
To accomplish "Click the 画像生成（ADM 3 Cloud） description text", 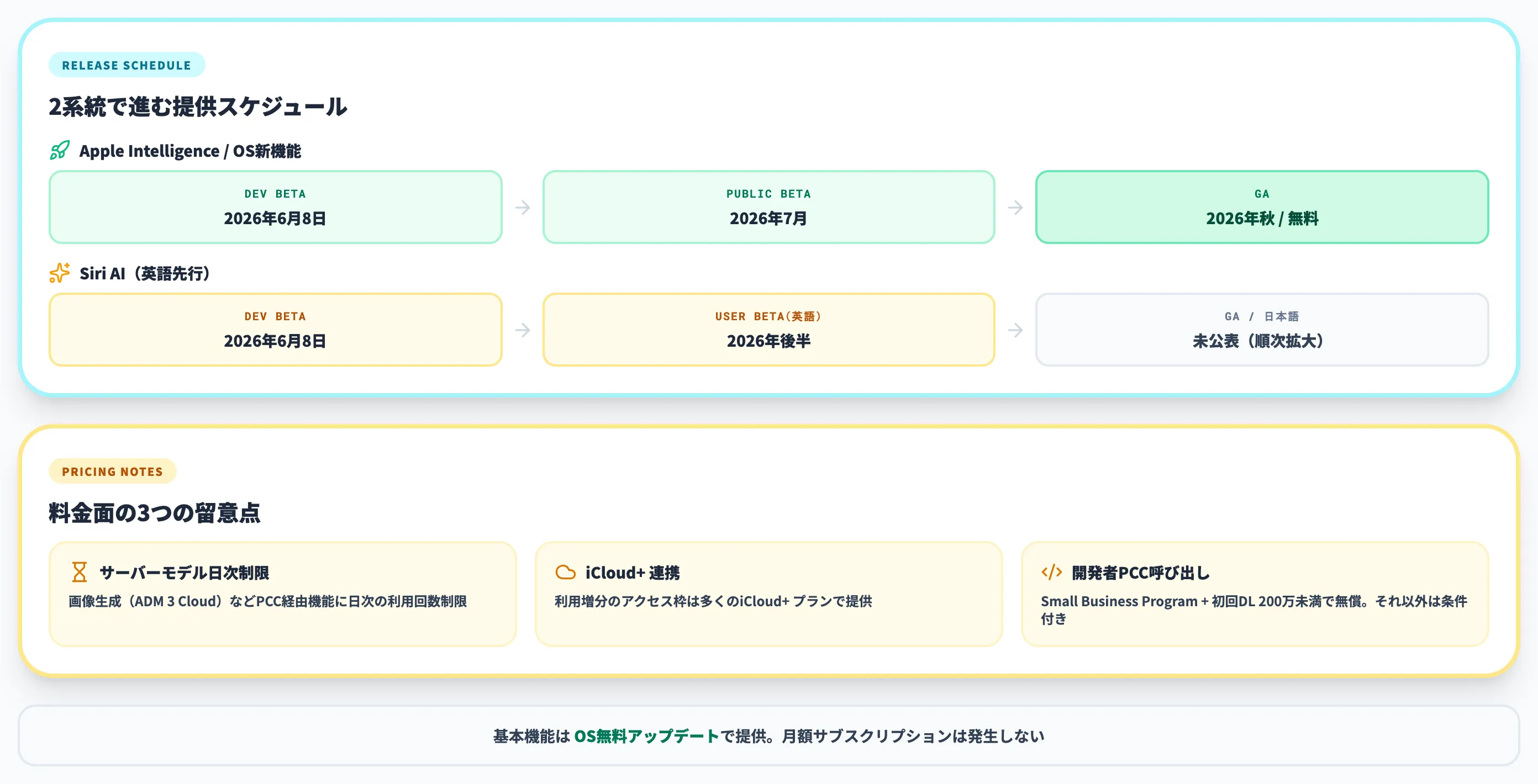I will tap(267, 601).
